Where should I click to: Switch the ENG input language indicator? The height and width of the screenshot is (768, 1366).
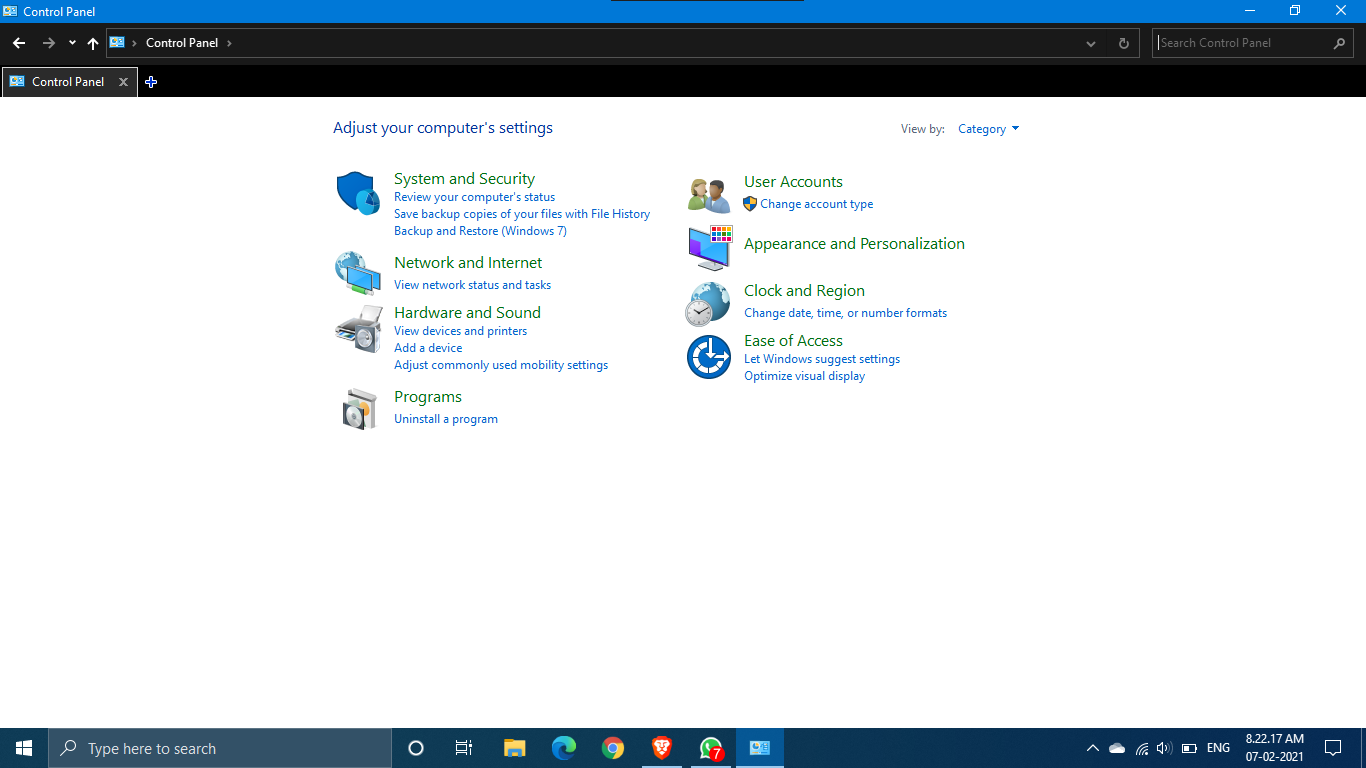point(1218,748)
